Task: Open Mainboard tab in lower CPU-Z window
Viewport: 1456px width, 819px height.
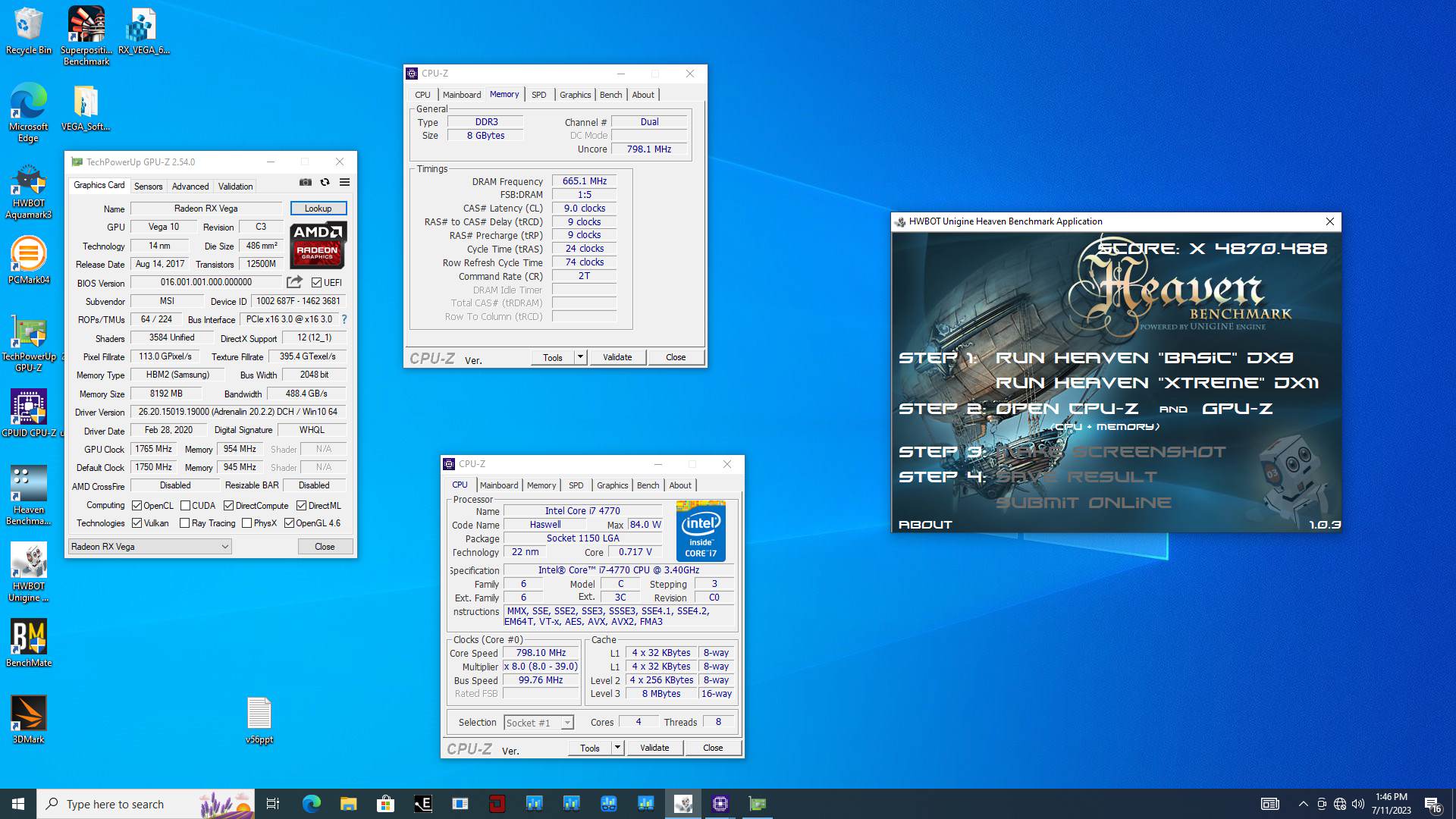Action: click(499, 485)
